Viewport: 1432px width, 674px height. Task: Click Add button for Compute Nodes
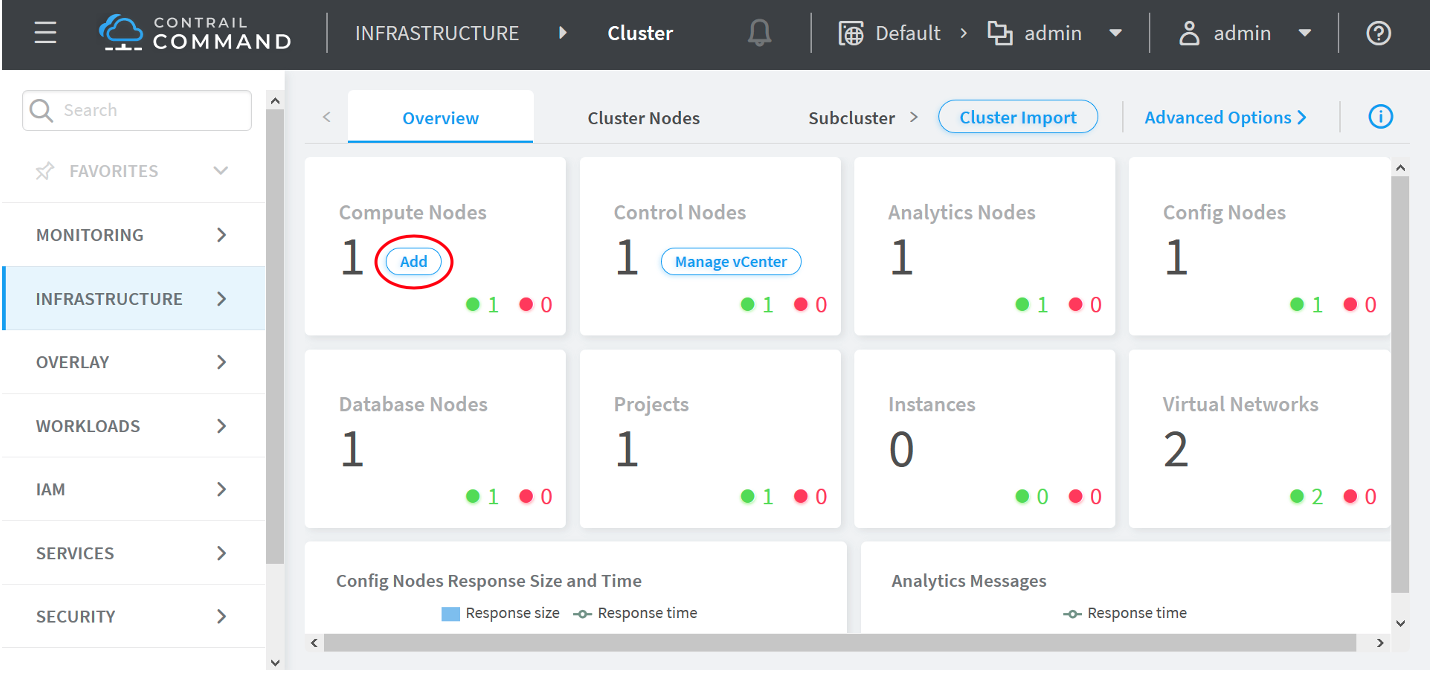click(x=414, y=262)
